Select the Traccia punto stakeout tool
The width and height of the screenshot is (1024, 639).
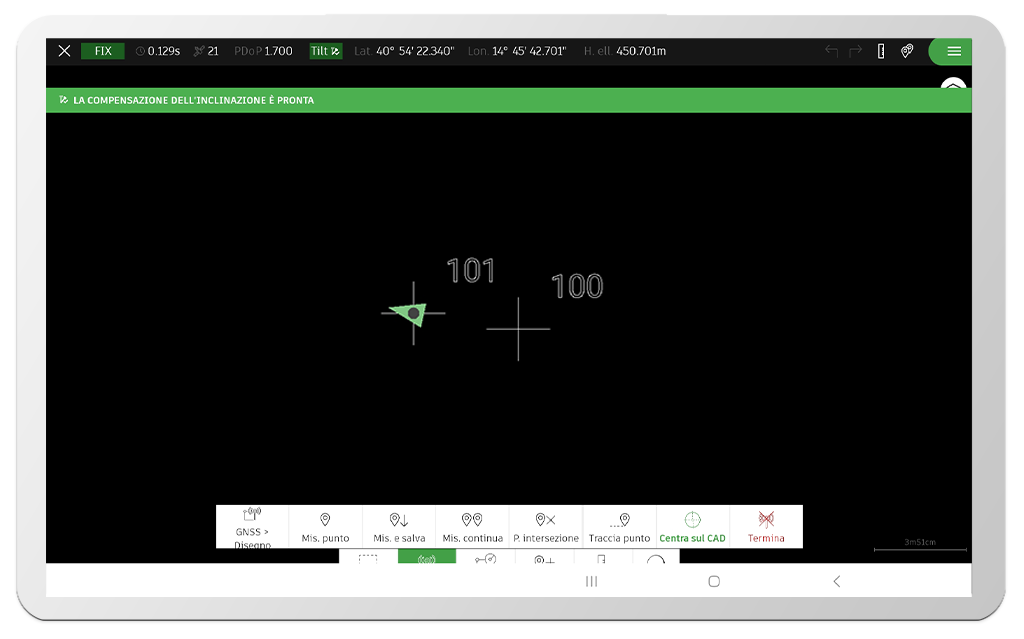click(620, 527)
